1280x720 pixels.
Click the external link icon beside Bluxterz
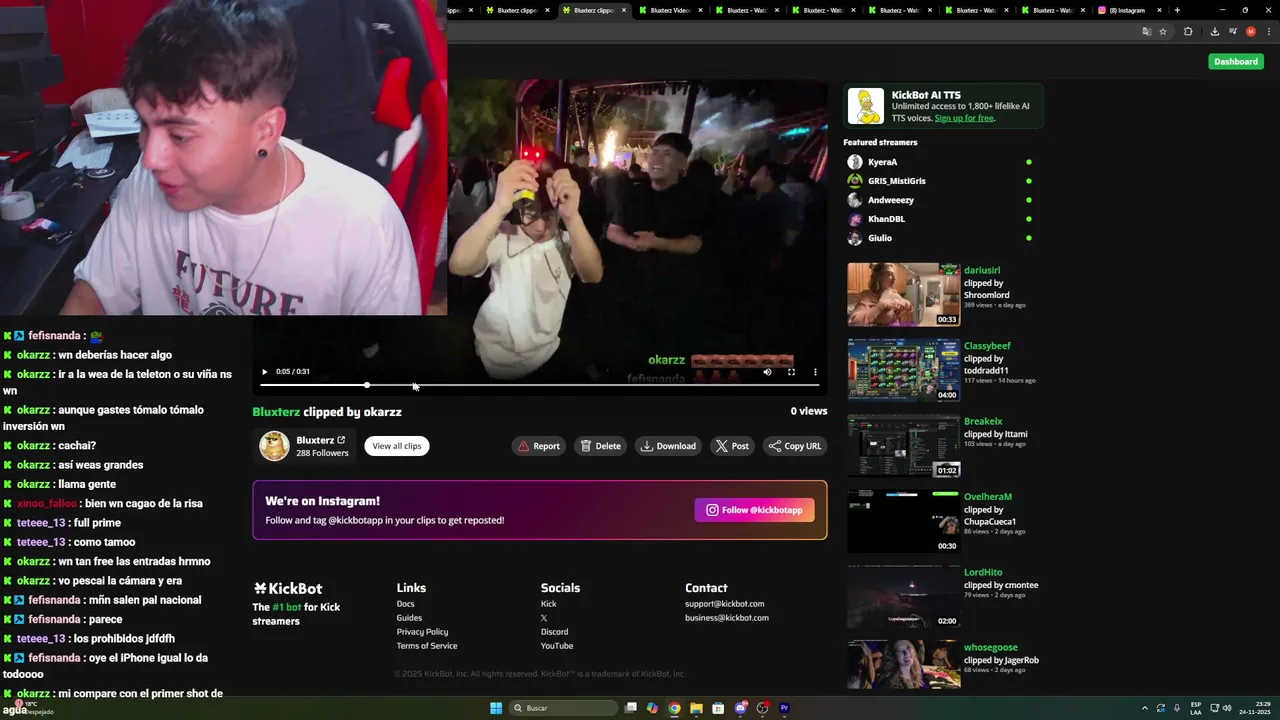coord(341,440)
